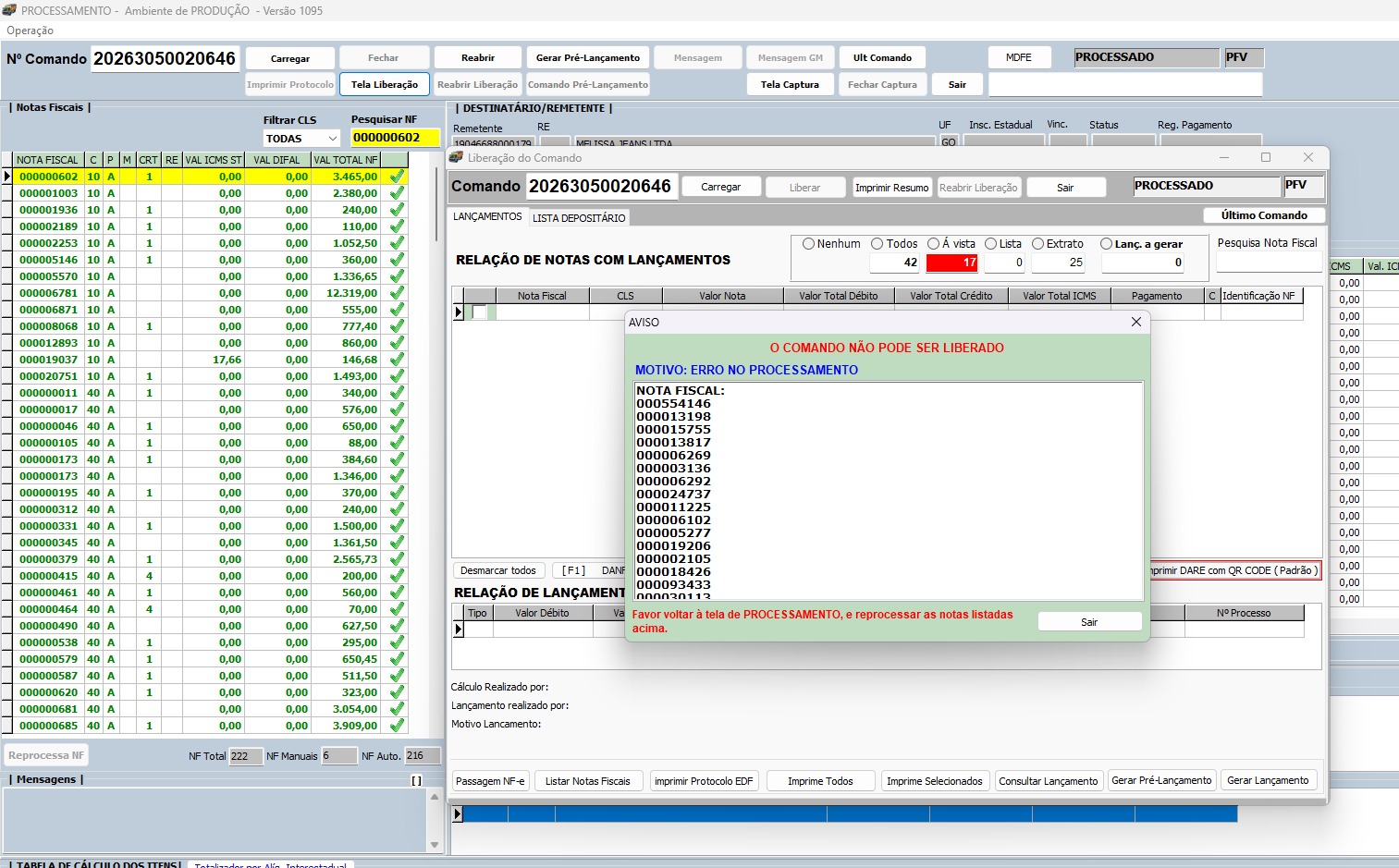Click the Imprimir Resumo button
Image resolution: width=1399 pixels, height=868 pixels.
pyautogui.click(x=891, y=188)
